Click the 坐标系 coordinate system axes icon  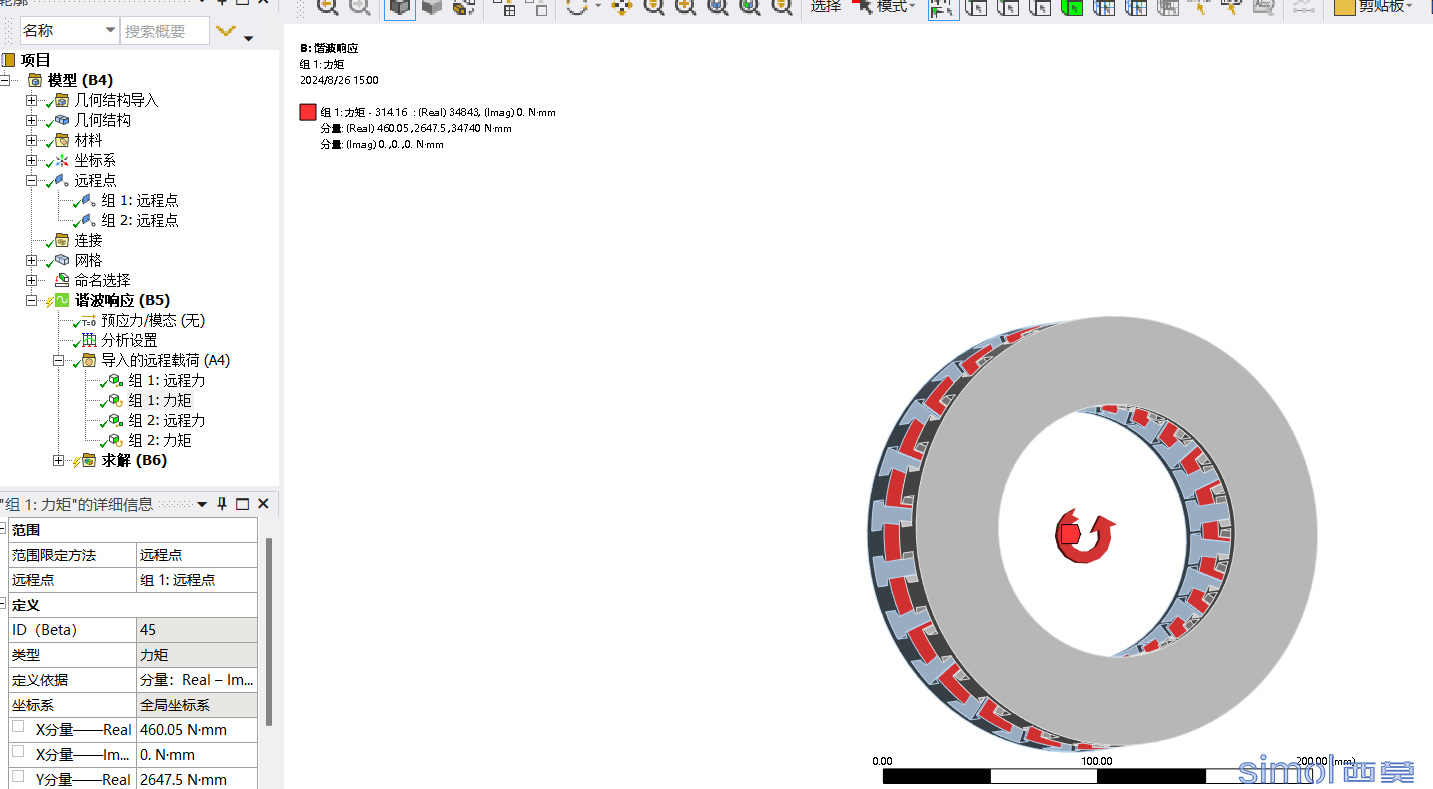(62, 160)
